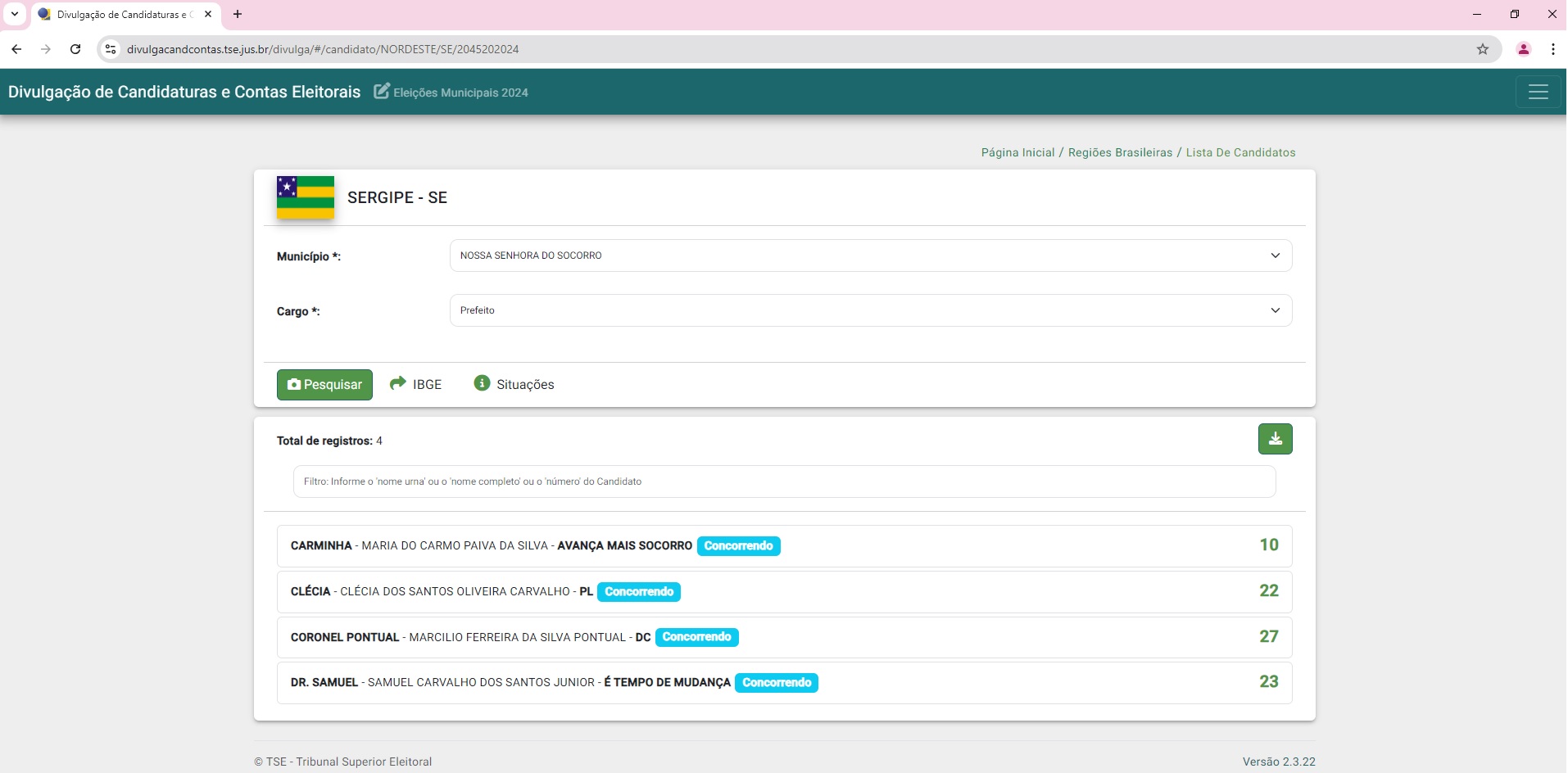Open candidate DR. SAMUEL row
This screenshot has height=773, width=1568.
(785, 683)
